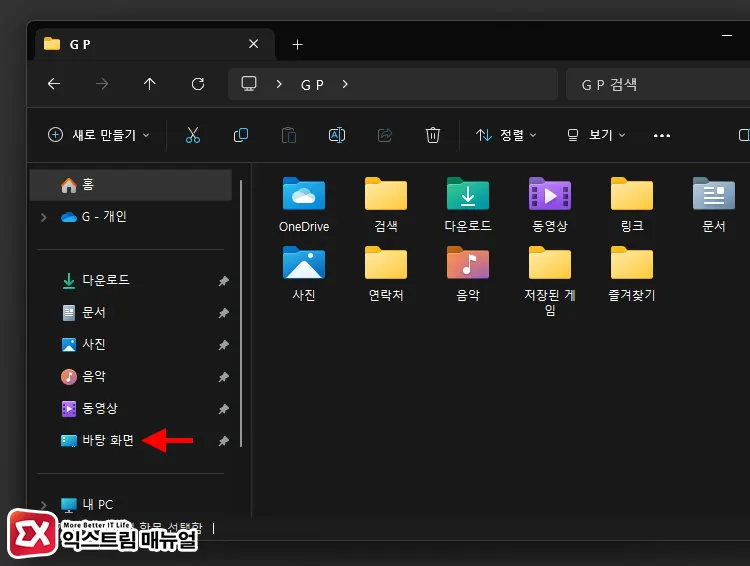
Task: Open the 연락처 folder
Action: (x=386, y=274)
